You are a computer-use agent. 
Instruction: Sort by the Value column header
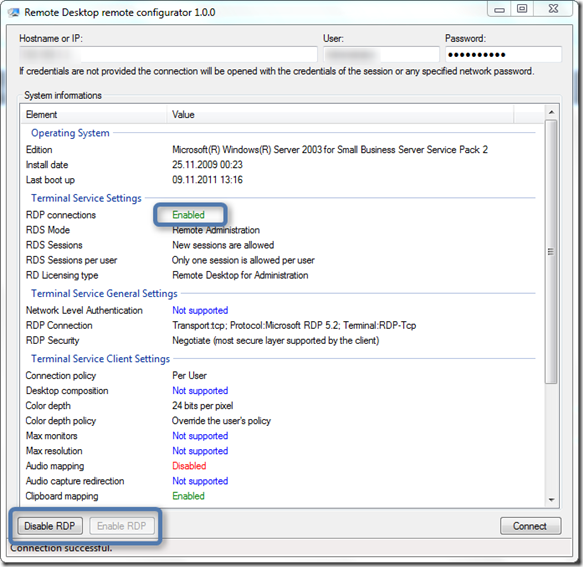pyautogui.click(x=340, y=115)
